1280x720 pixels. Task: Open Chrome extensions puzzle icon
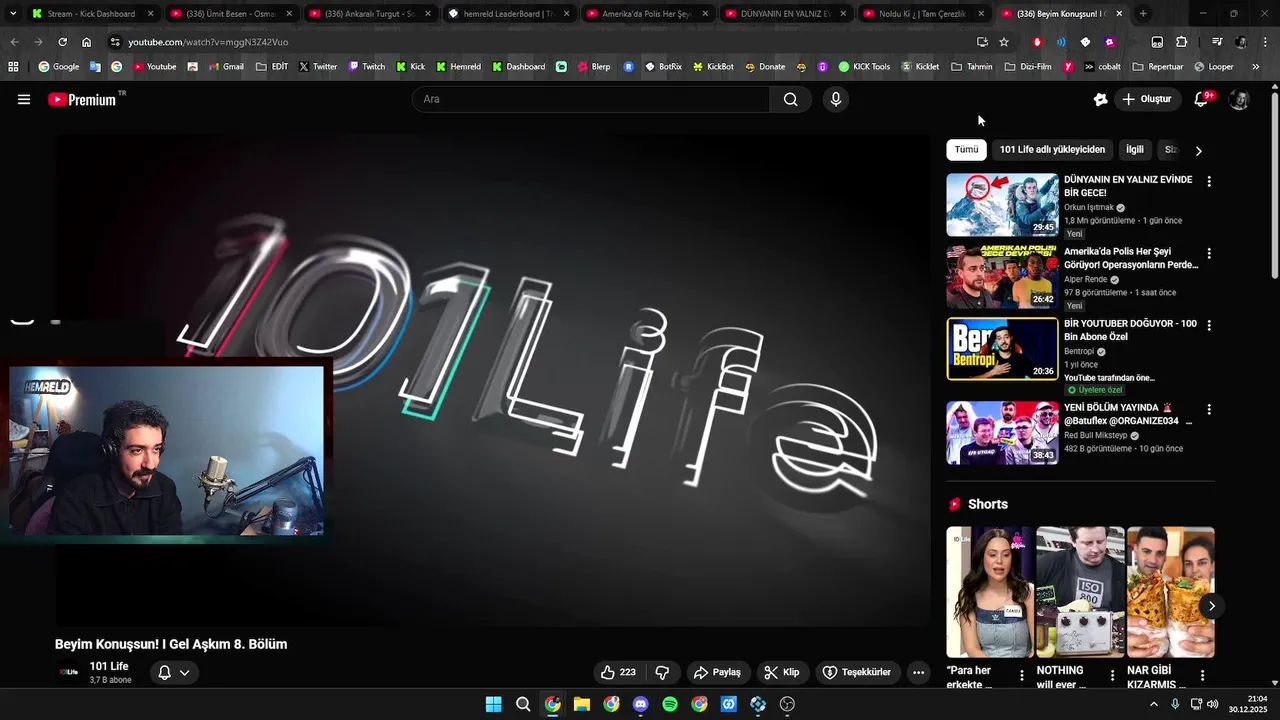pos(1182,42)
